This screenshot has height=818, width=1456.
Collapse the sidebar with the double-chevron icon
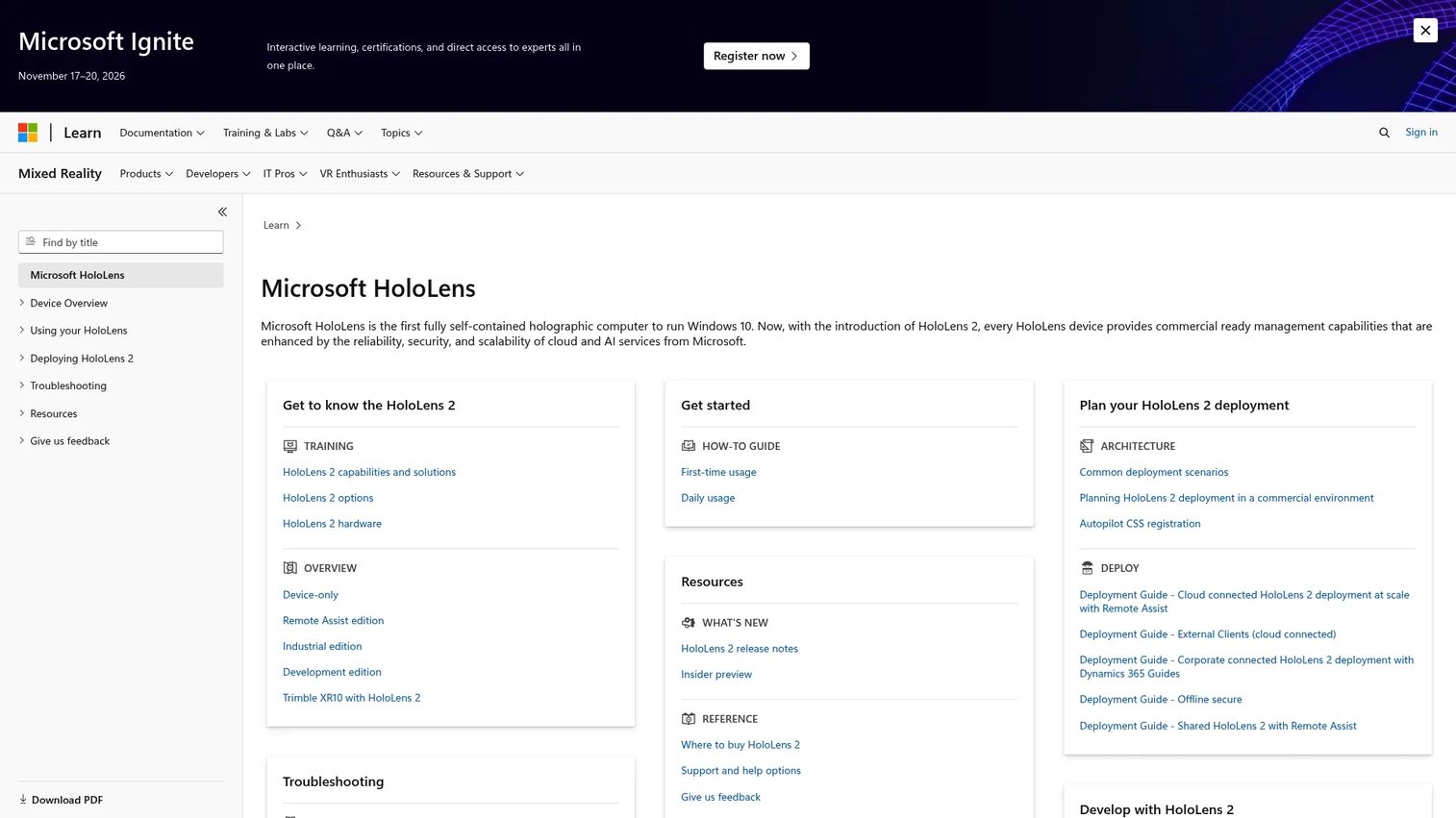[222, 211]
